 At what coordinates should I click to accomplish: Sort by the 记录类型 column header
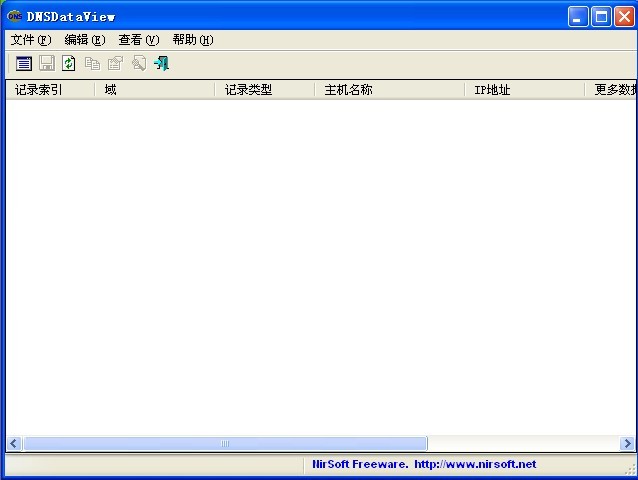(265, 89)
